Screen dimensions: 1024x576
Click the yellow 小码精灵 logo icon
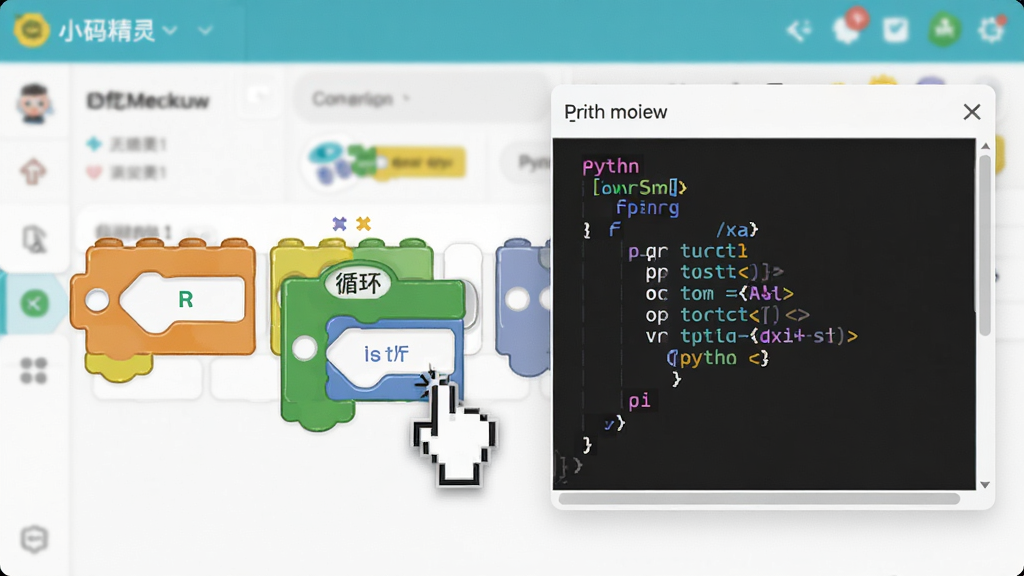click(31, 30)
